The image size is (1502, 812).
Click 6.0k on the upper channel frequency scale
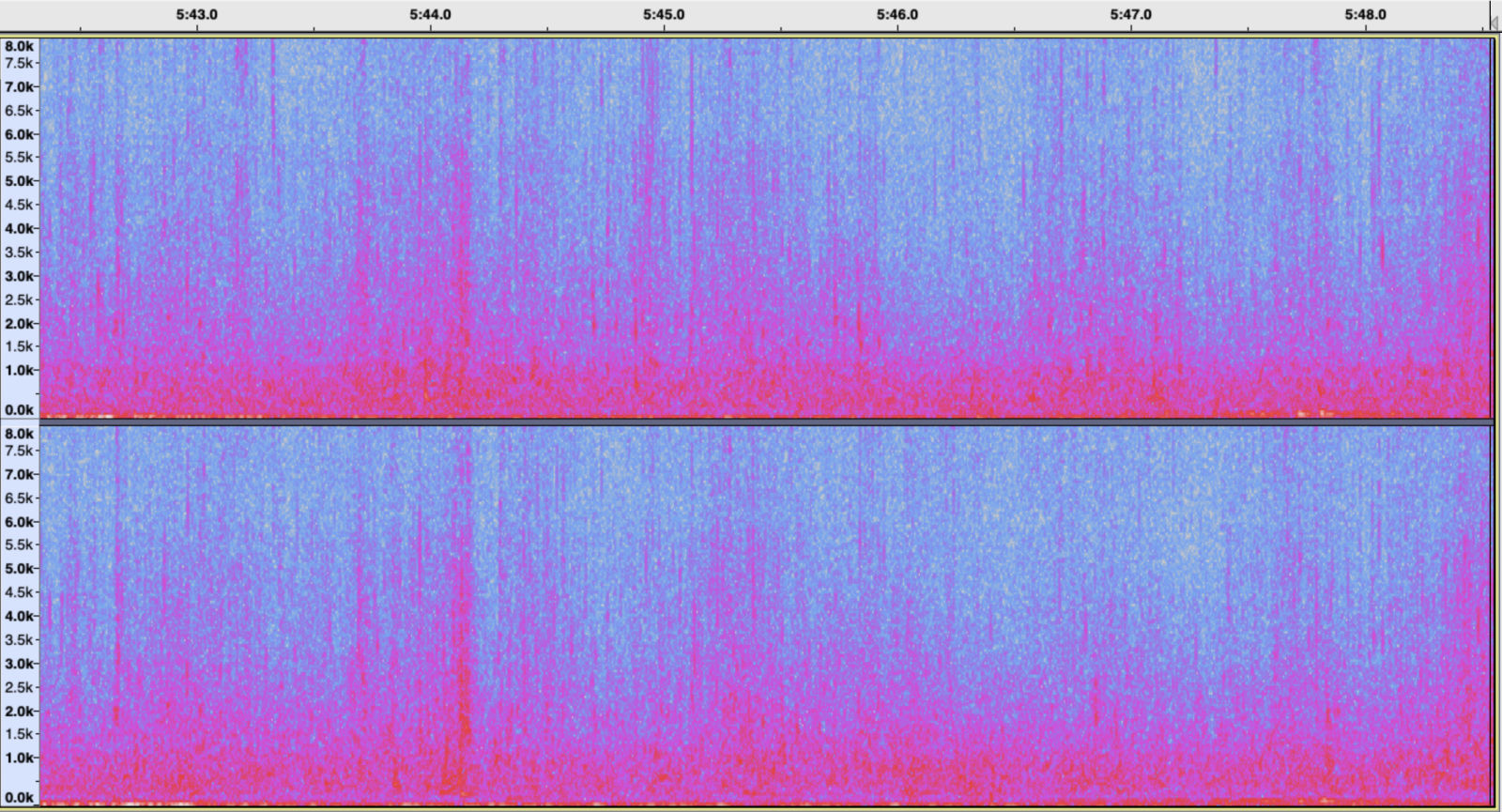coord(19,134)
